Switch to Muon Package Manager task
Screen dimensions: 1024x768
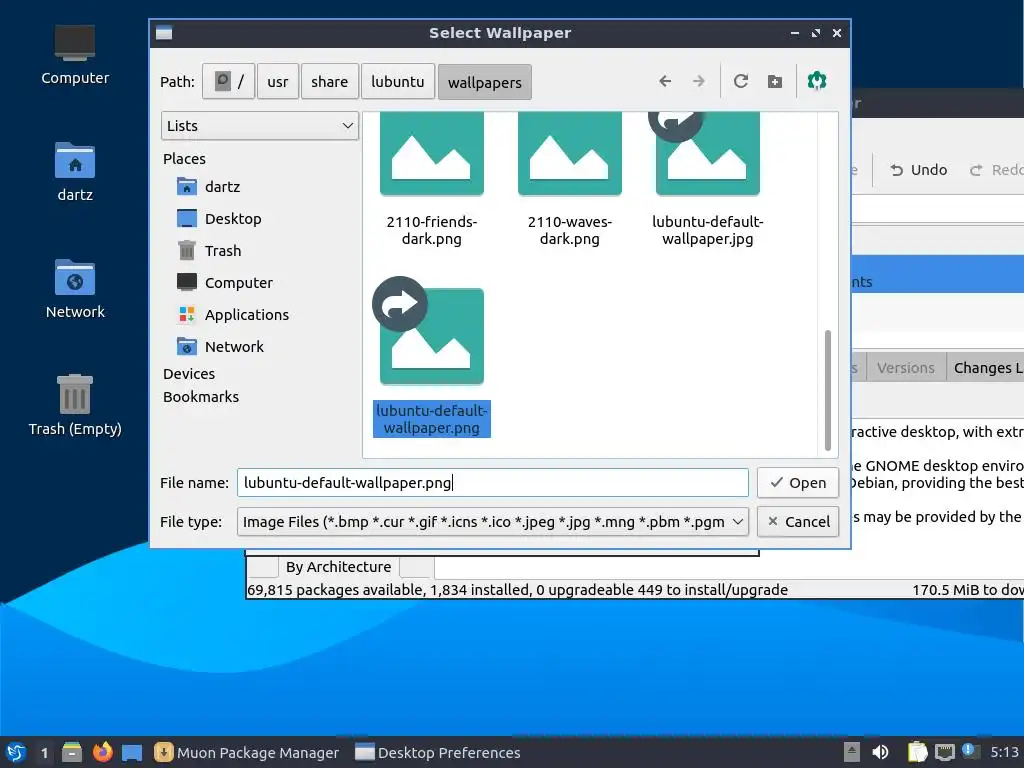[x=247, y=752]
